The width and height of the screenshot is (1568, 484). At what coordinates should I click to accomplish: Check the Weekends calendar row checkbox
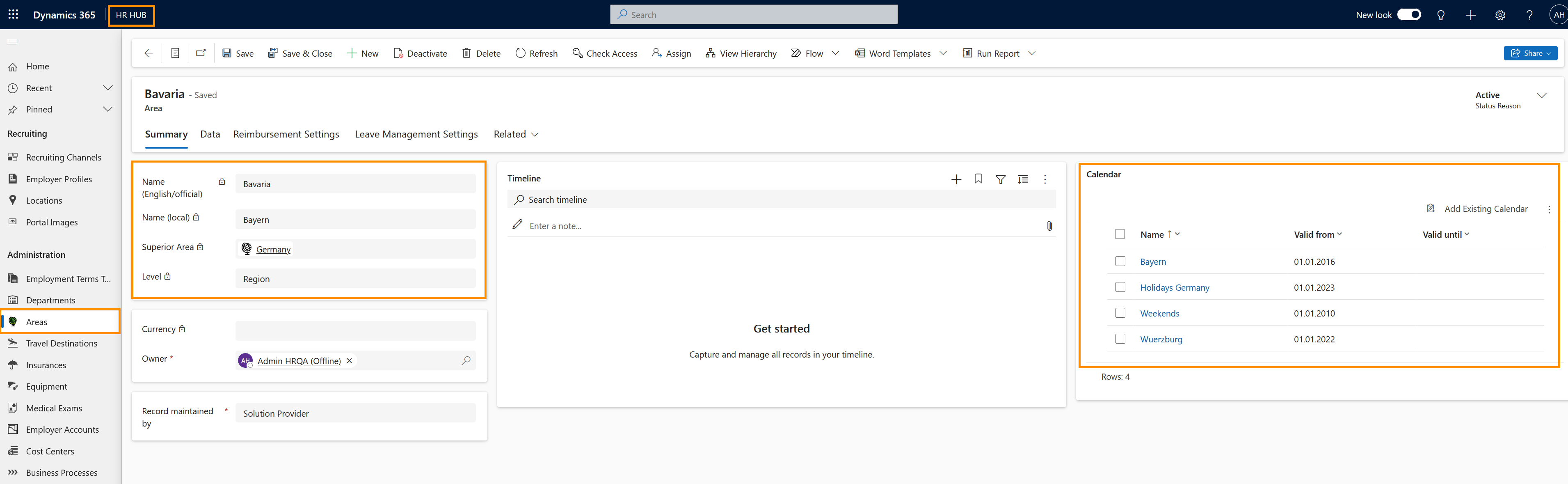(1120, 313)
